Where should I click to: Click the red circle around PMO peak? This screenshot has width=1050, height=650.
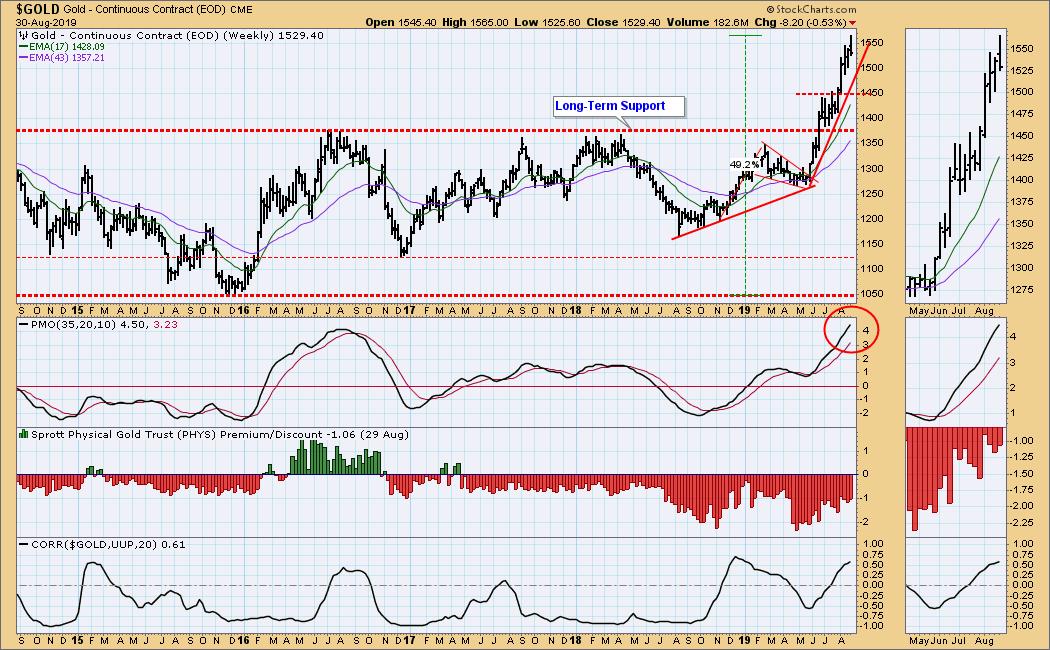[850, 330]
